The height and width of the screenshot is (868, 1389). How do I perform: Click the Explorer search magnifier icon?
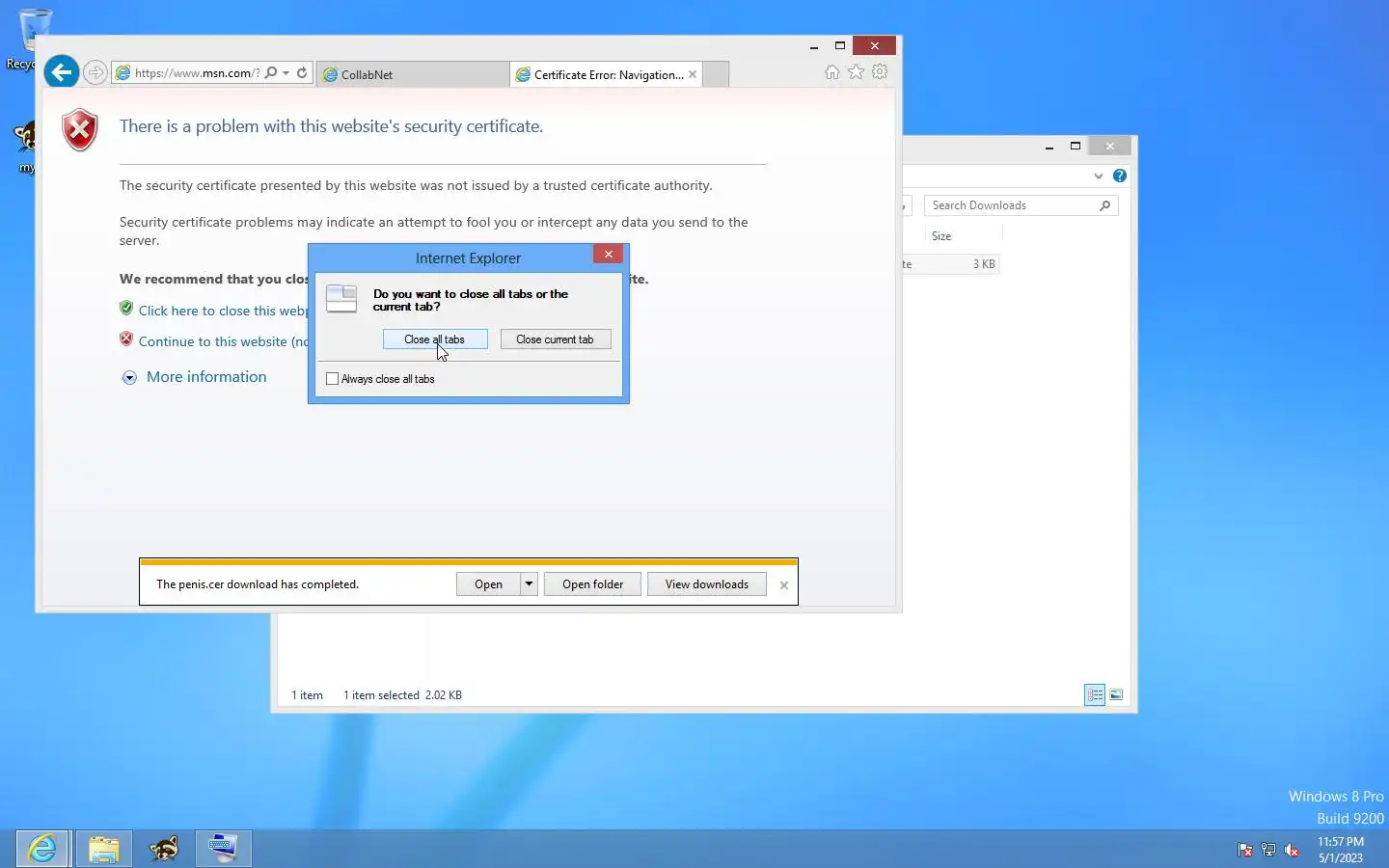tap(1105, 205)
